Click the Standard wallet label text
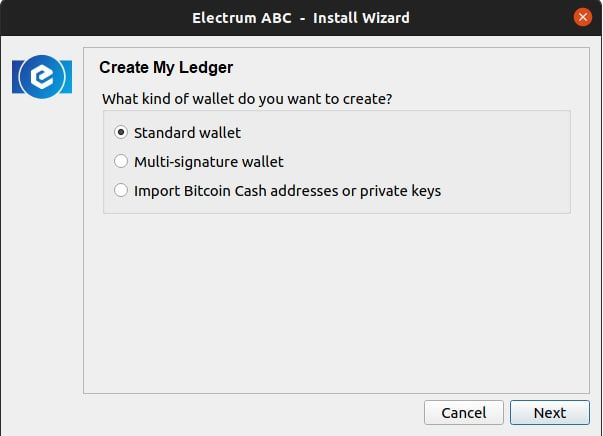This screenshot has width=603, height=436. coord(187,132)
